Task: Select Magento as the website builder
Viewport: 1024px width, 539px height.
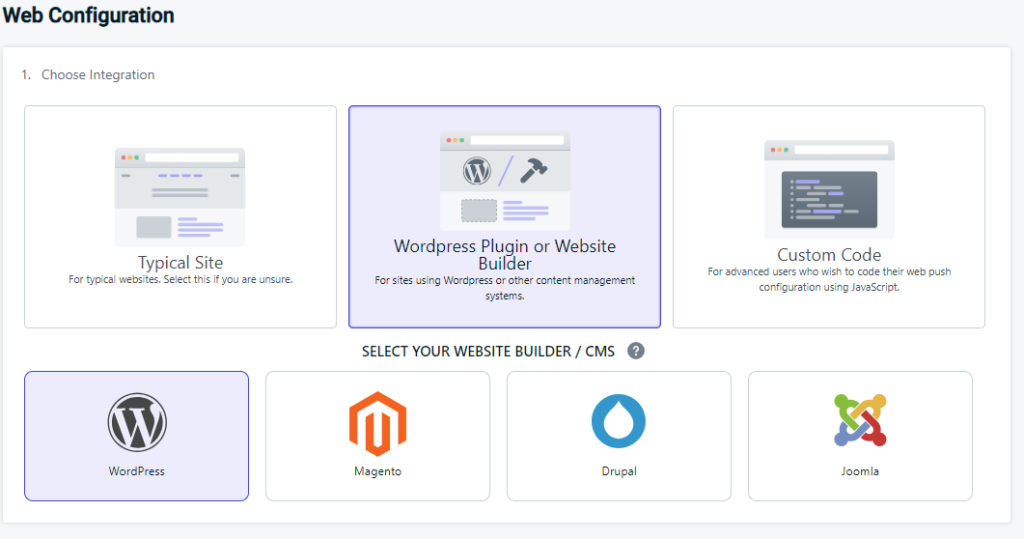Action: coord(377,436)
